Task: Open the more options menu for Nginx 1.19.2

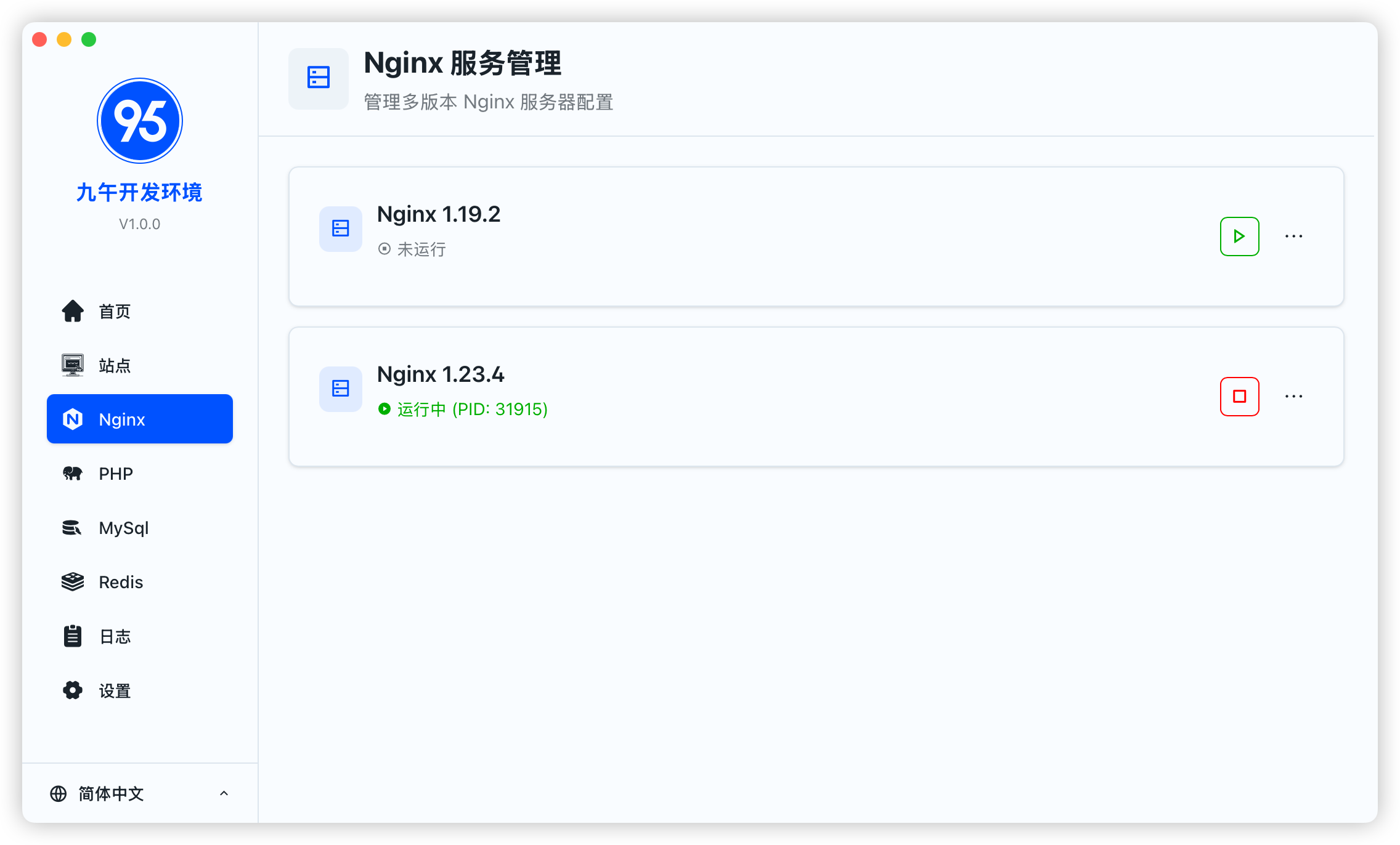Action: coord(1293,236)
